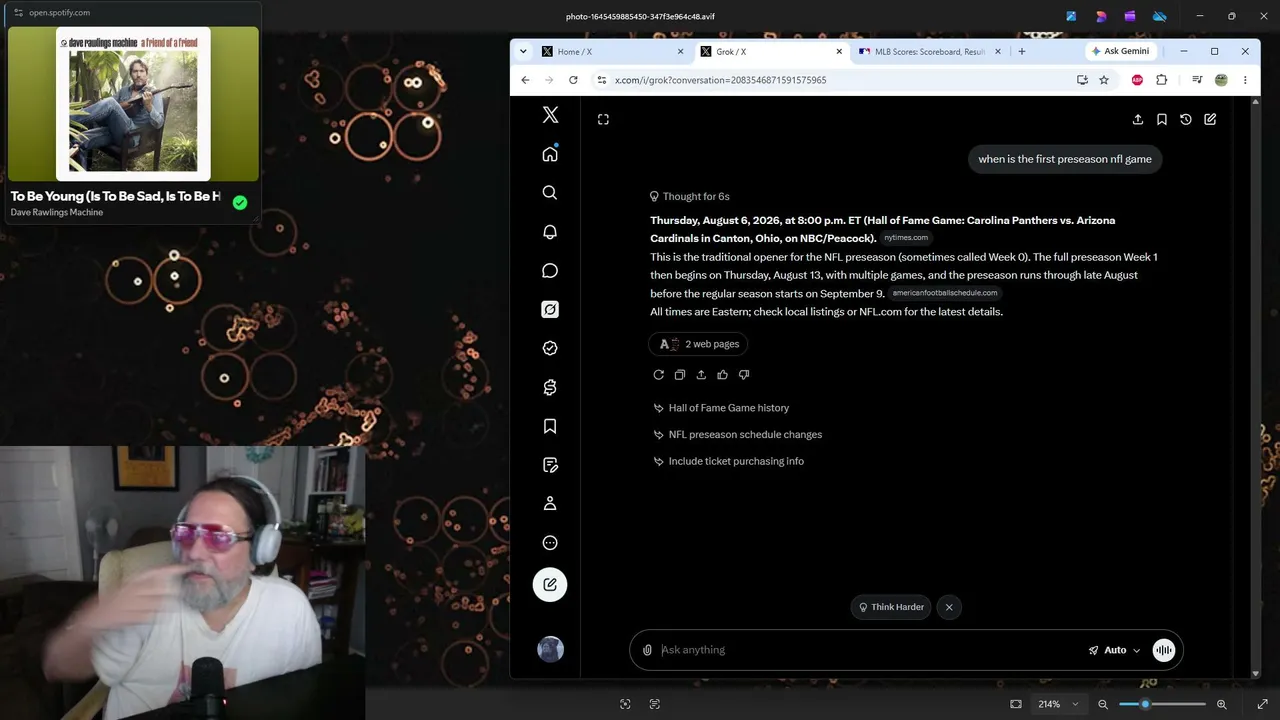Close the 'Home / X' tab
Image resolution: width=1280 pixels, height=720 pixels.
coord(681,52)
